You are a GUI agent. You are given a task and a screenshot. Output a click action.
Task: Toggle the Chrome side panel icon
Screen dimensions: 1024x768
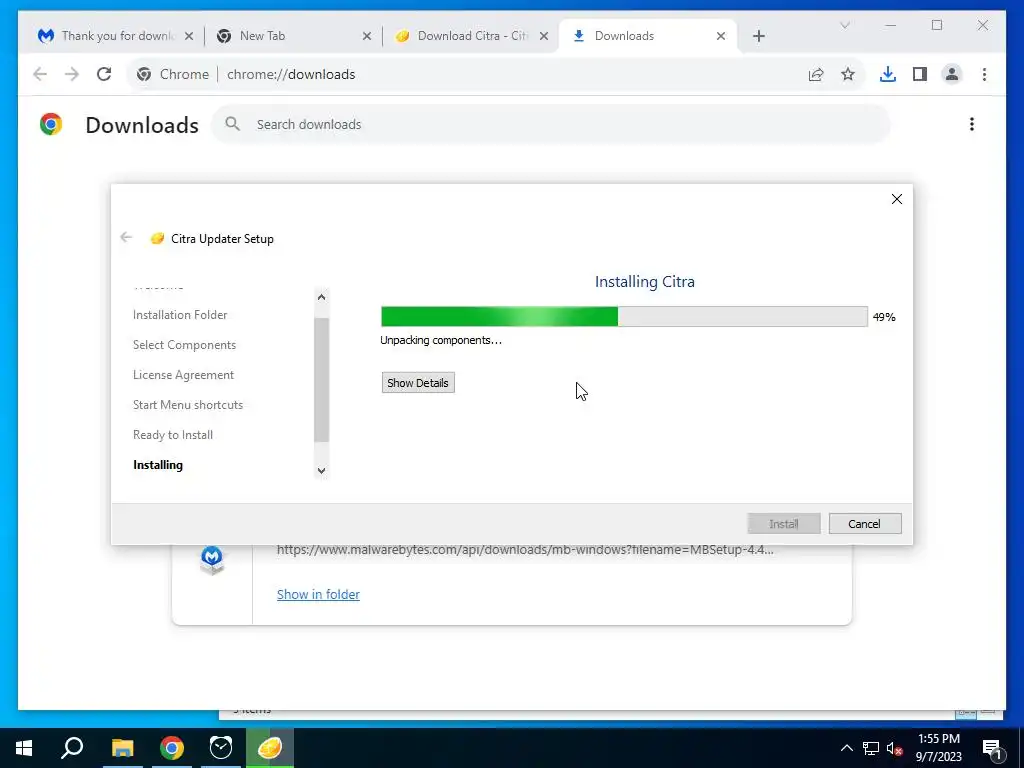pyautogui.click(x=920, y=74)
